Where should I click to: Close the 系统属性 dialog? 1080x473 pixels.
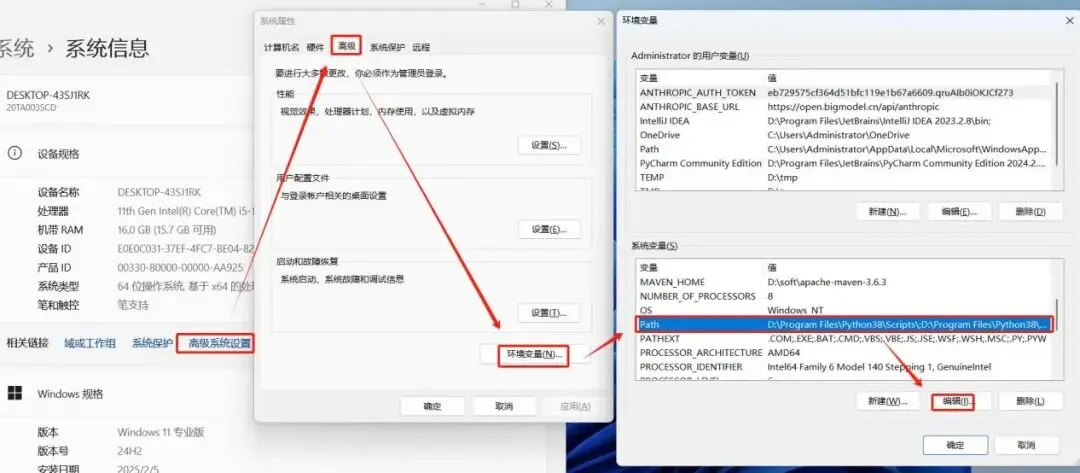pyautogui.click(x=601, y=21)
